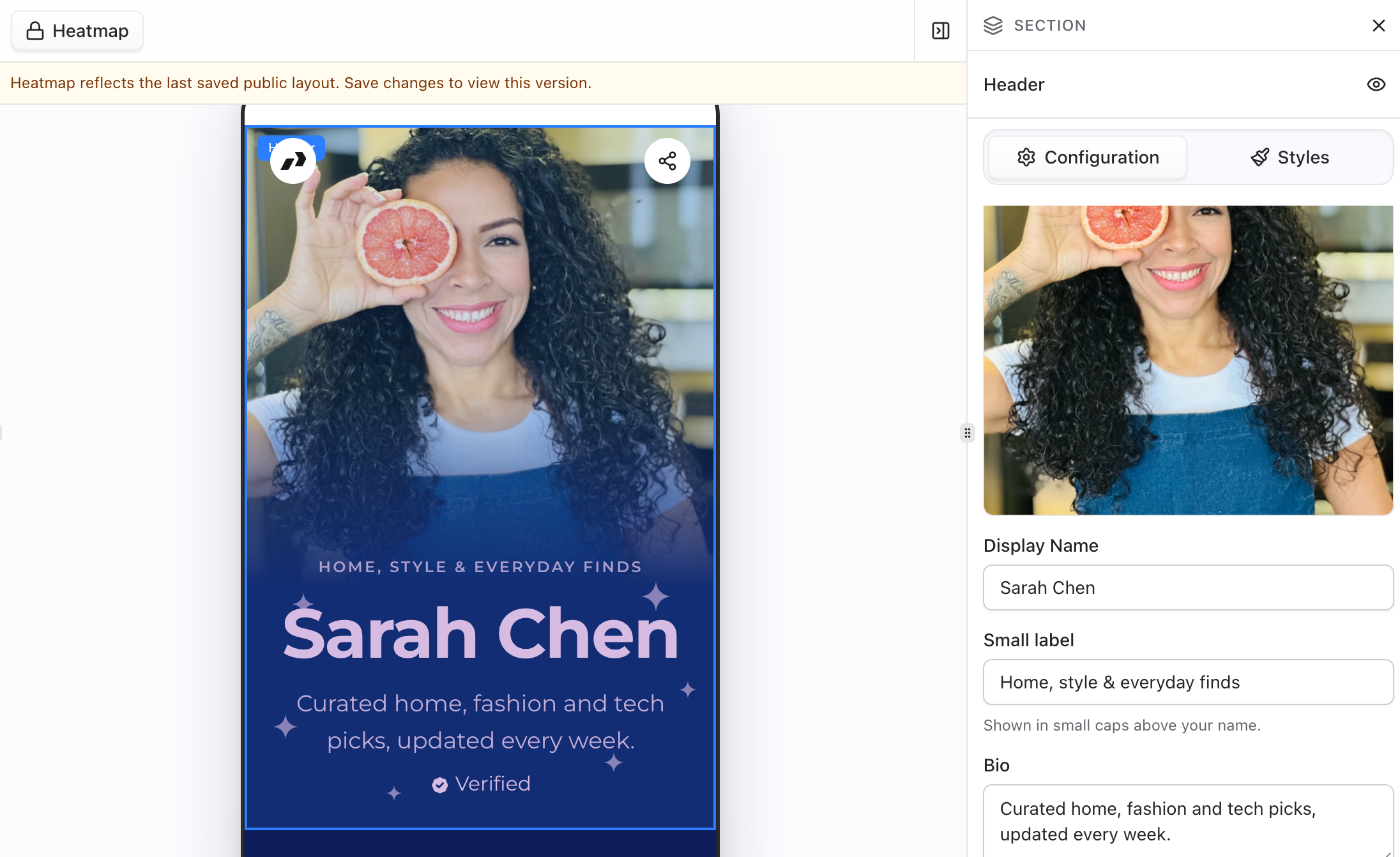Select the header photo thumbnail

coord(1188,360)
